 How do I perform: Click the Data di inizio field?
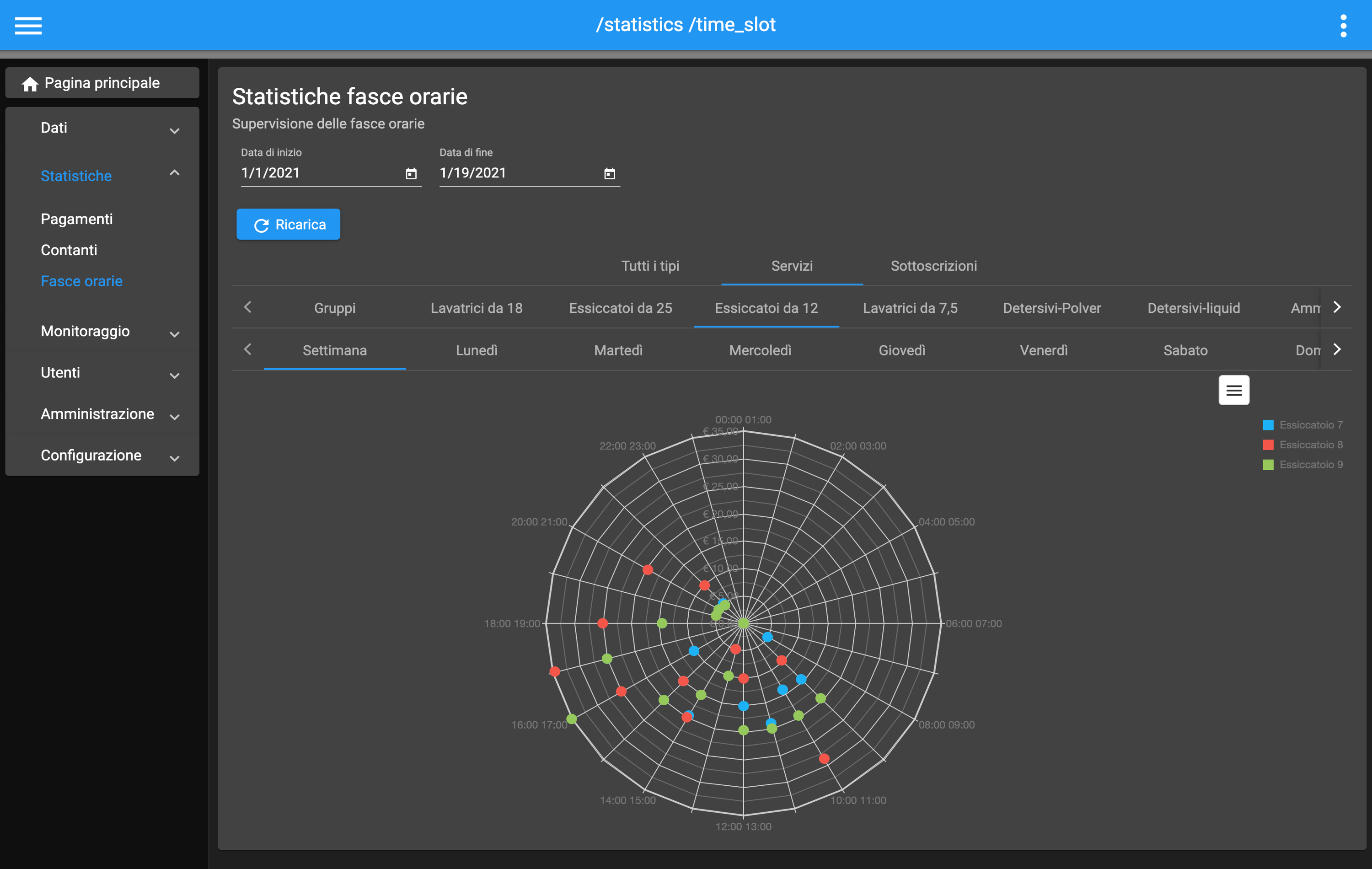pos(319,173)
